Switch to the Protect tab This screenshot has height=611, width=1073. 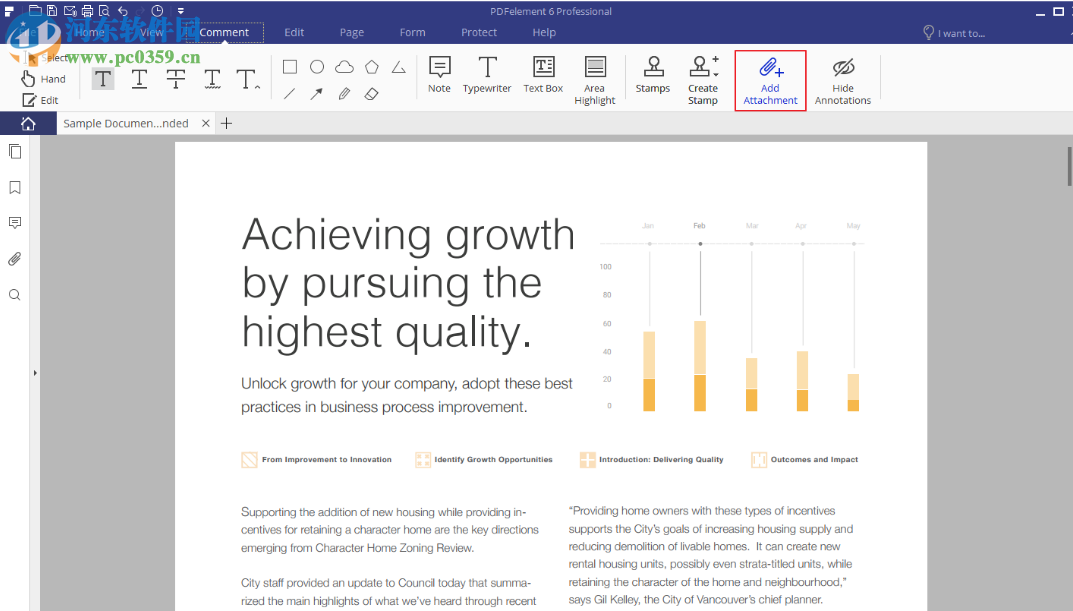point(479,32)
